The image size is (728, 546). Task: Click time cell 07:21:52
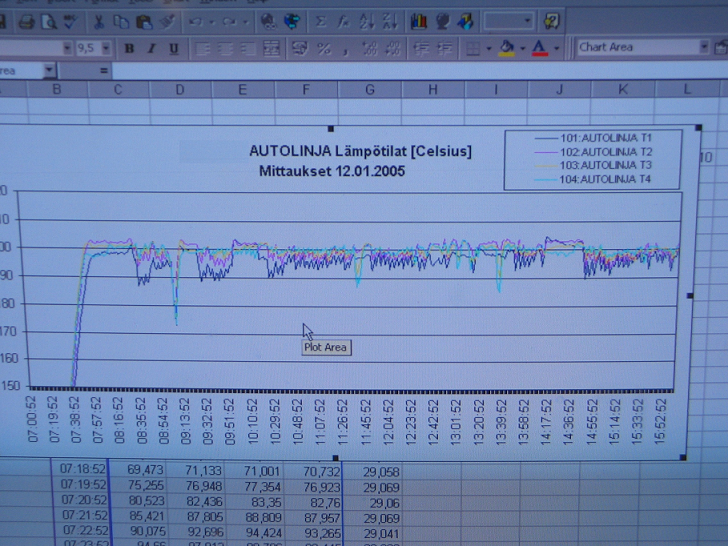[84, 516]
